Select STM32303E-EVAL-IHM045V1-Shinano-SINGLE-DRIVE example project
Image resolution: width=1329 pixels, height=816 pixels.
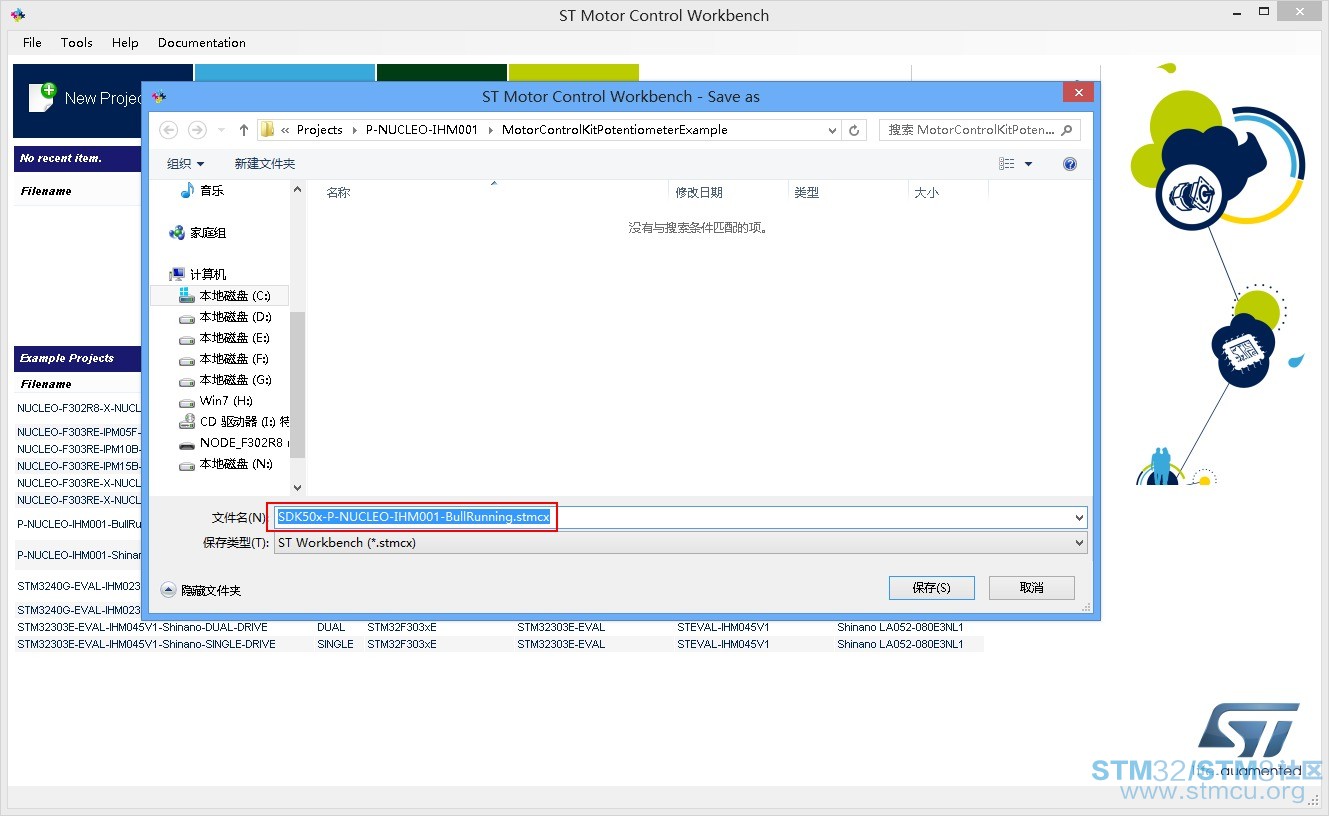pyautogui.click(x=146, y=645)
